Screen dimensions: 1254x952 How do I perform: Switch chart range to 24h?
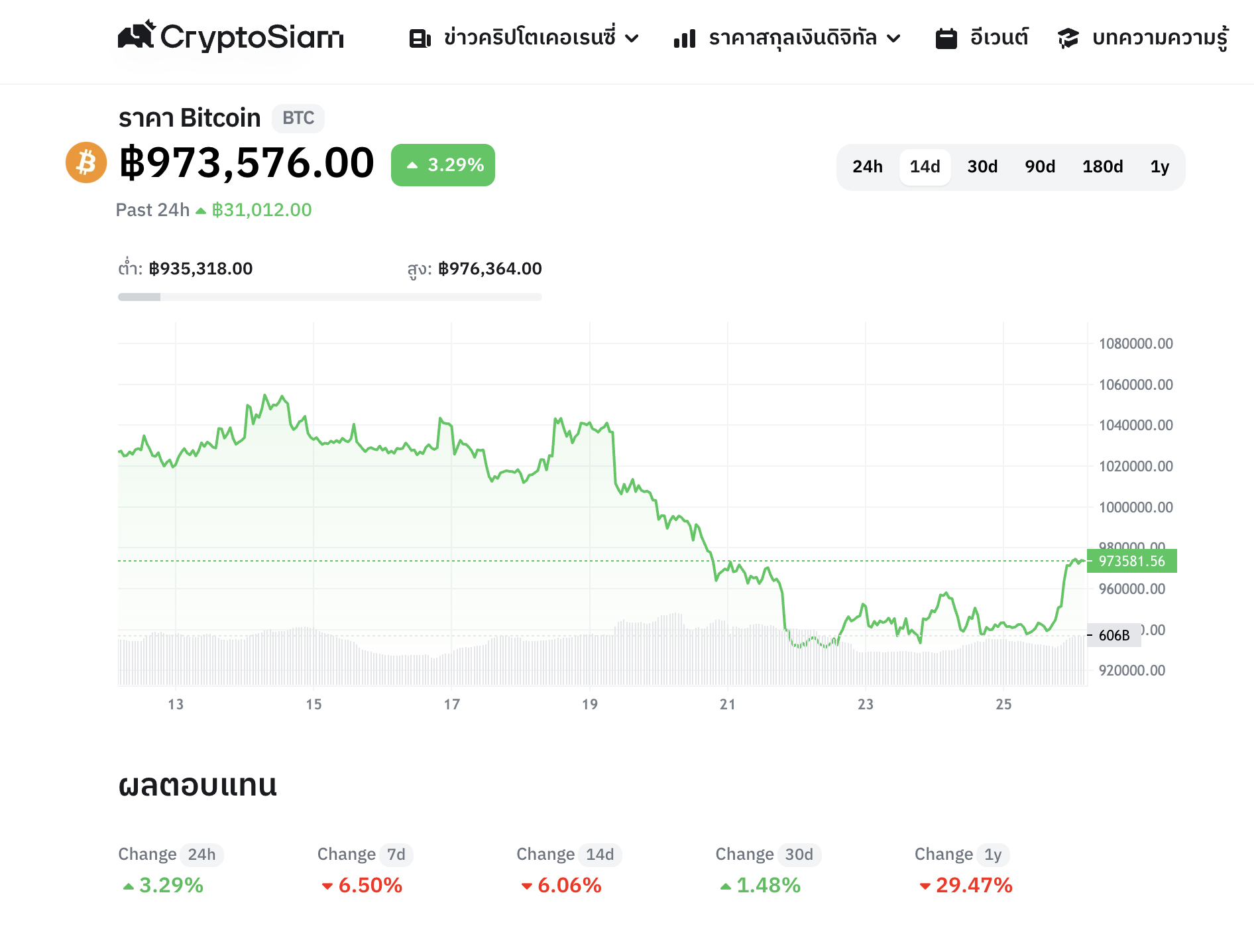click(x=868, y=167)
